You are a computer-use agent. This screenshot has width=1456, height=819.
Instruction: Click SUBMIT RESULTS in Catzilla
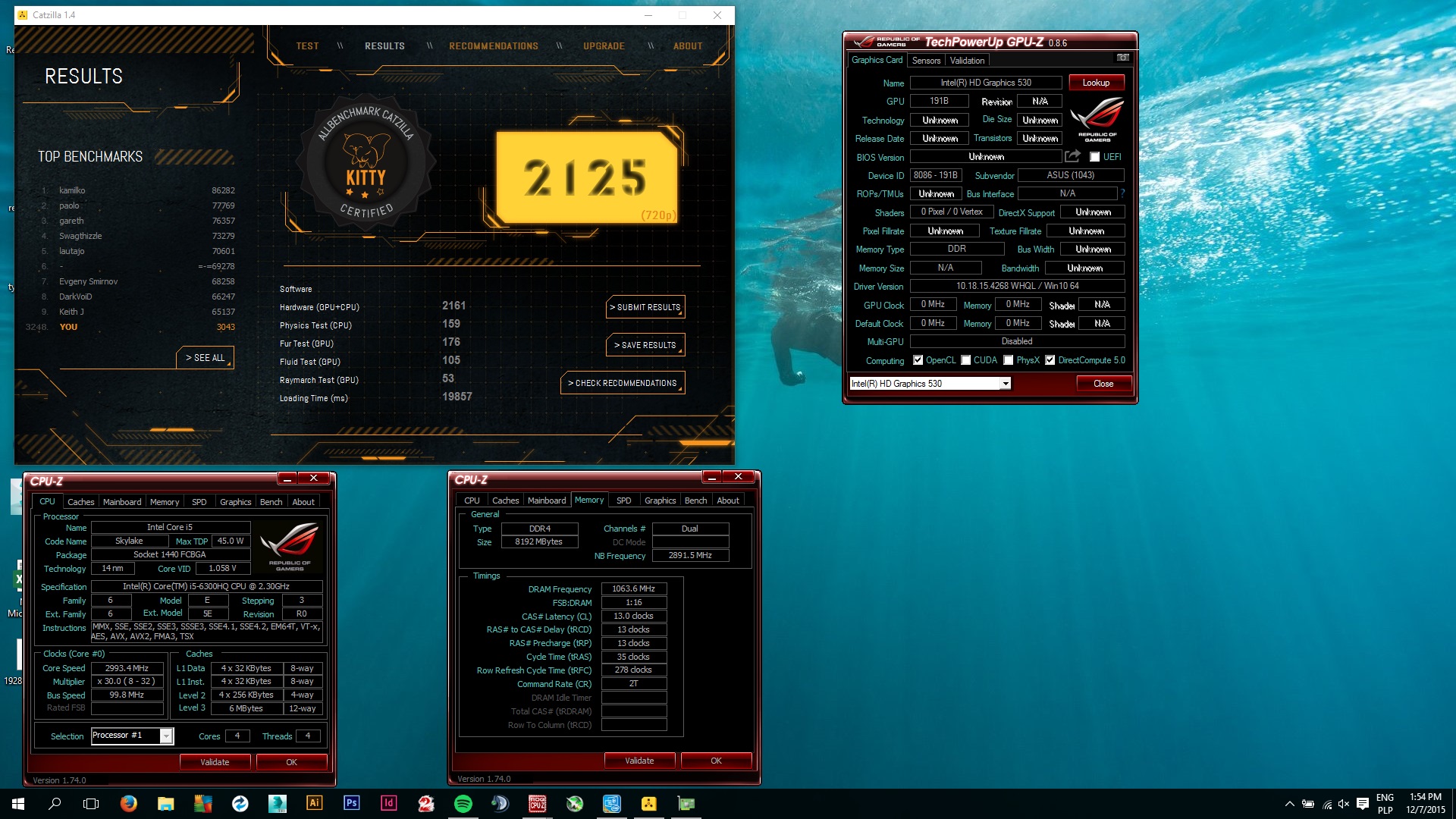pos(645,307)
